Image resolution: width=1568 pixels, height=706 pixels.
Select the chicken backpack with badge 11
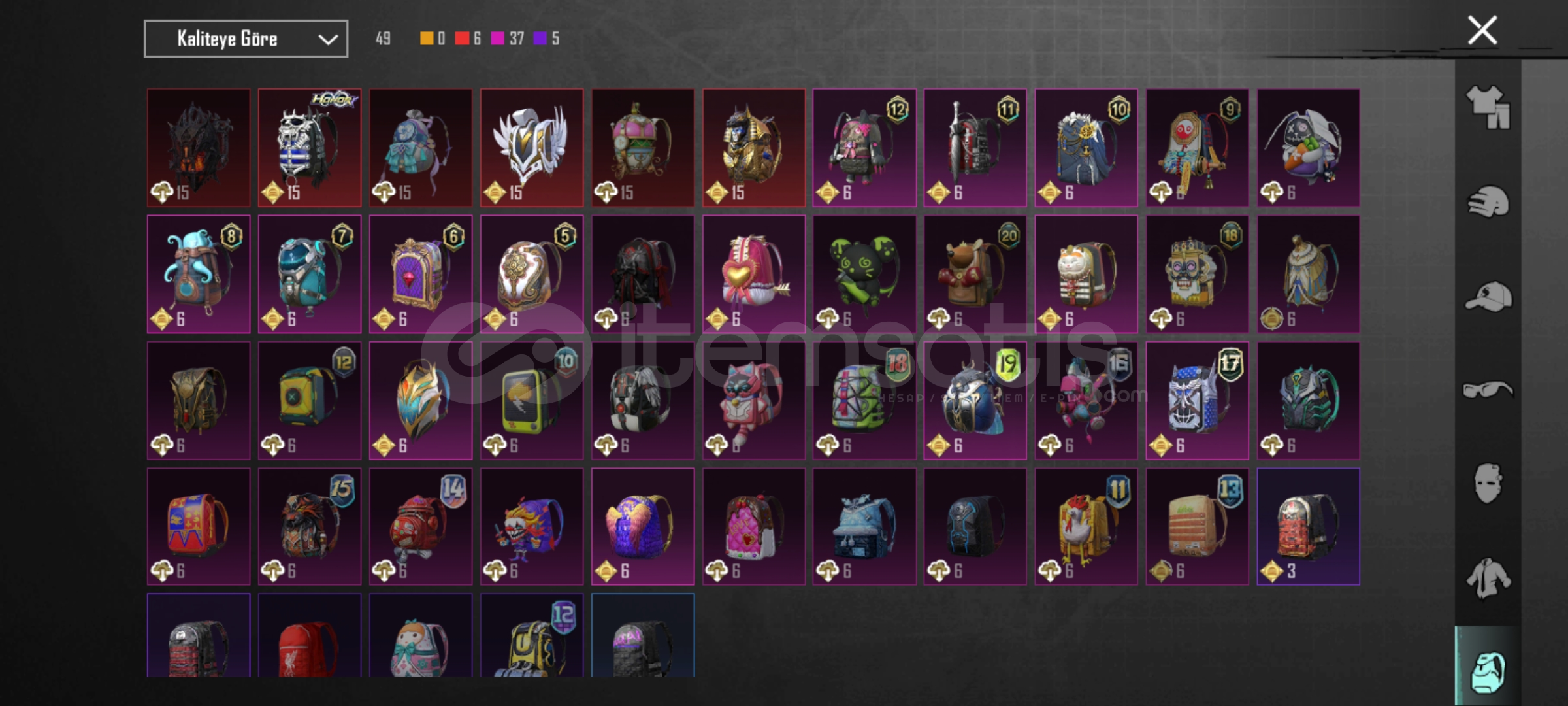point(1086,526)
